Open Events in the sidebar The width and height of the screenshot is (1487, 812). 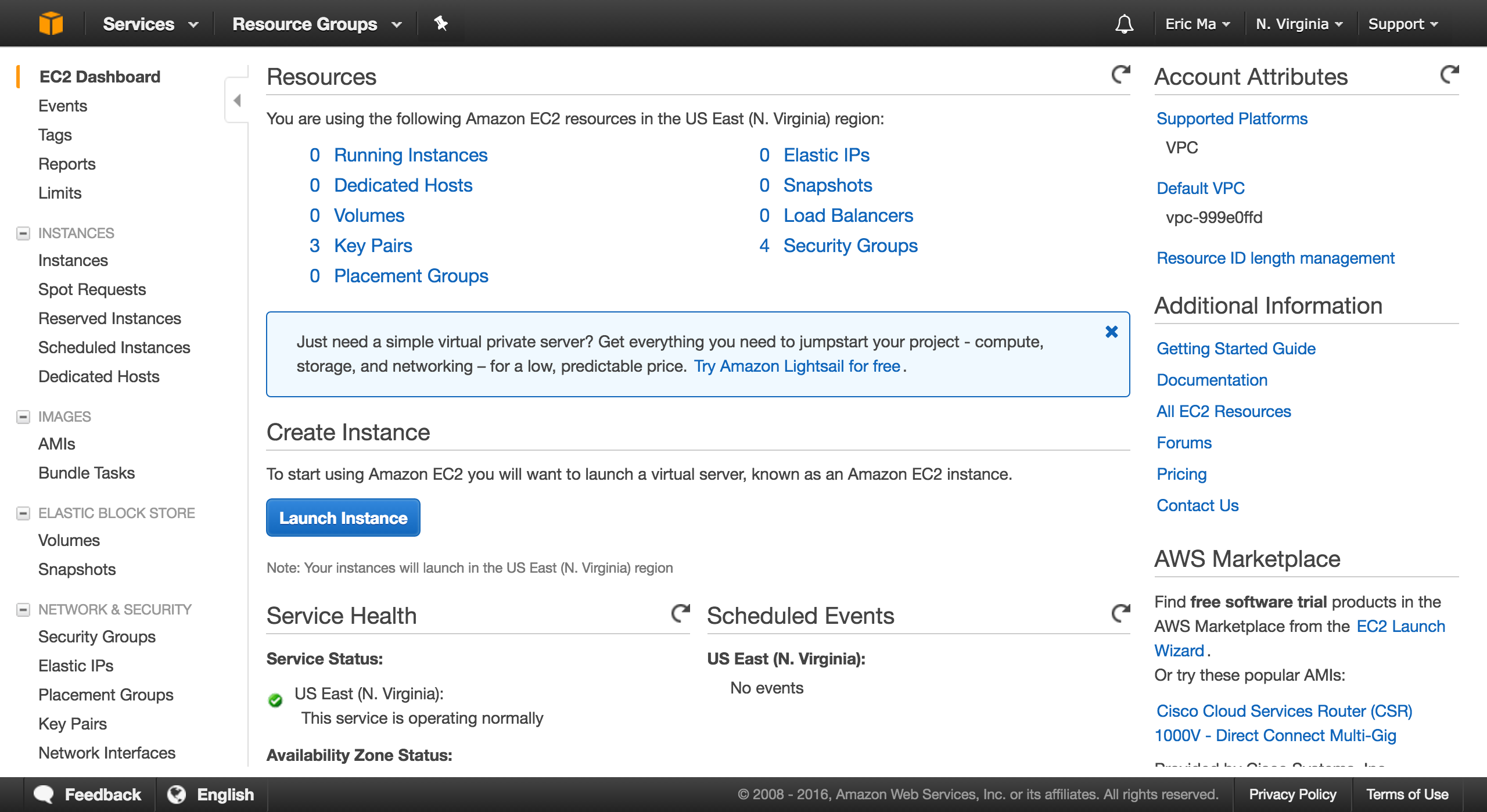[63, 106]
